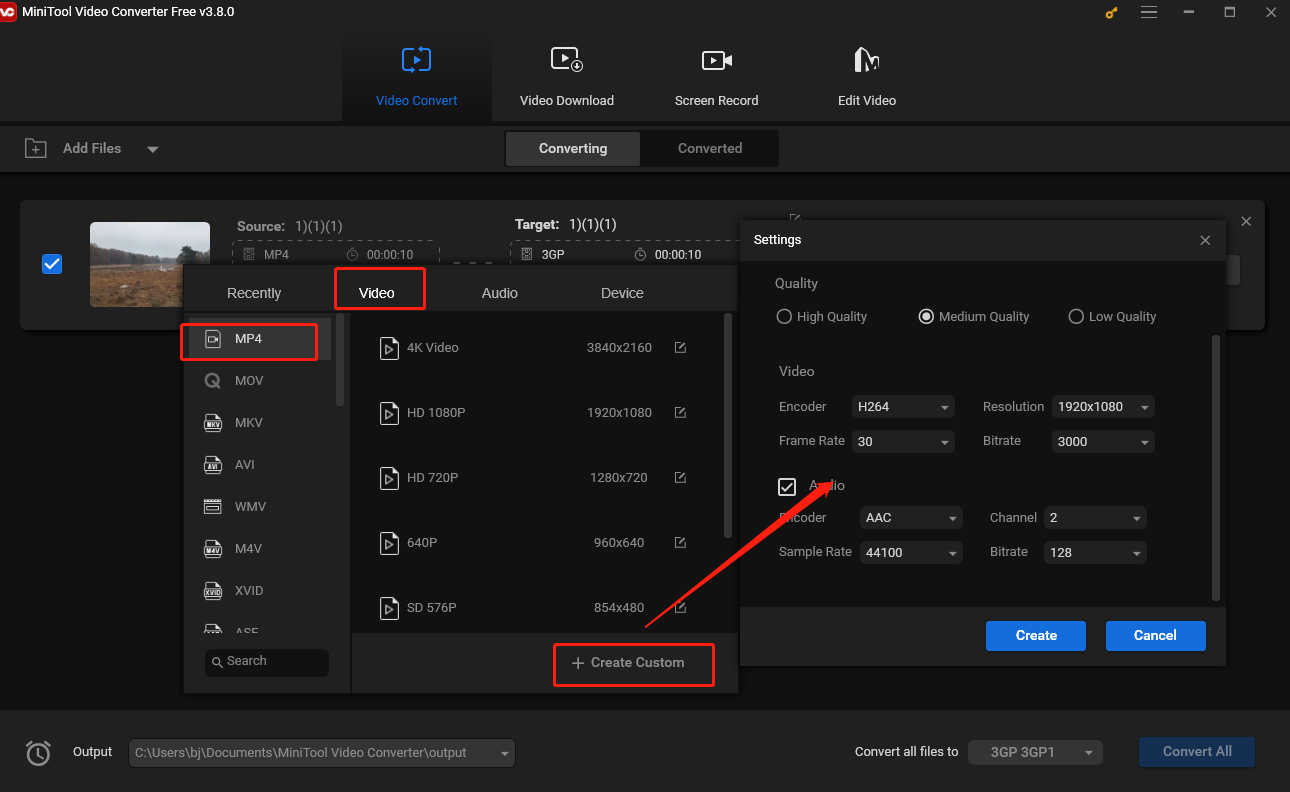Click the WMV format icon
Image resolution: width=1290 pixels, height=792 pixels.
tap(213, 507)
